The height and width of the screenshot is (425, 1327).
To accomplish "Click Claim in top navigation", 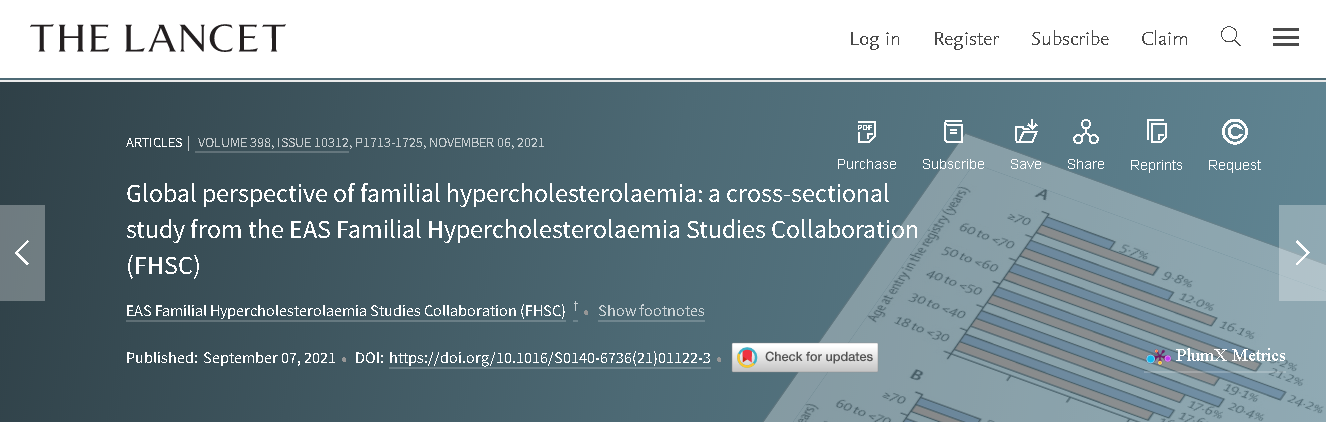I will [x=1164, y=39].
